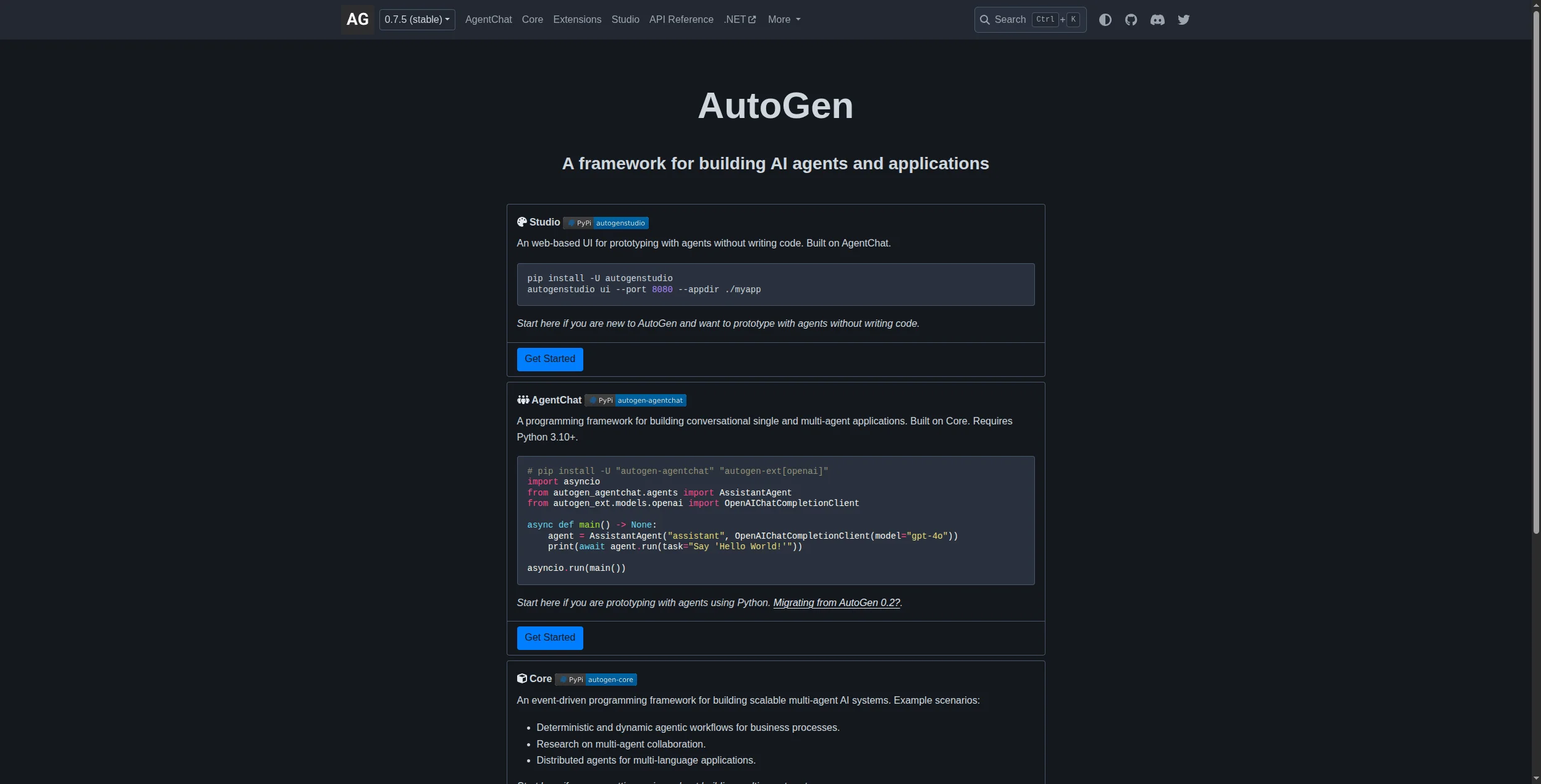Open the GitHub icon link

[x=1131, y=20]
